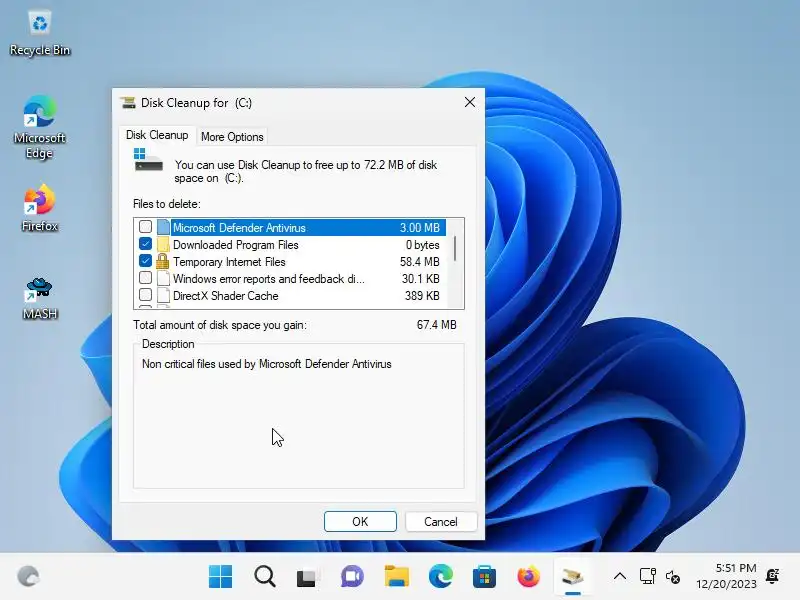Viewport: 800px width, 600px height.
Task: Uncheck the Downloaded Program Files checkbox
Action: [145, 244]
